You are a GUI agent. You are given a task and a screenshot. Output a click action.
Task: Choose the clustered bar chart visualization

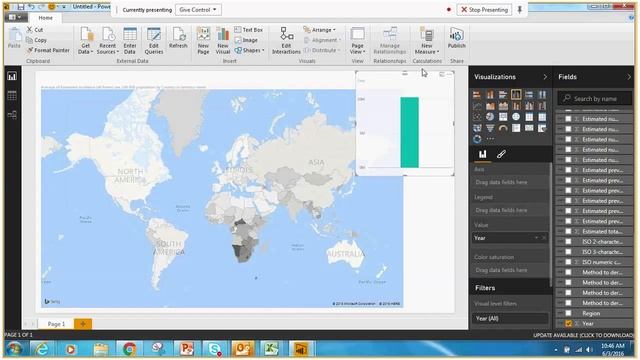click(503, 95)
